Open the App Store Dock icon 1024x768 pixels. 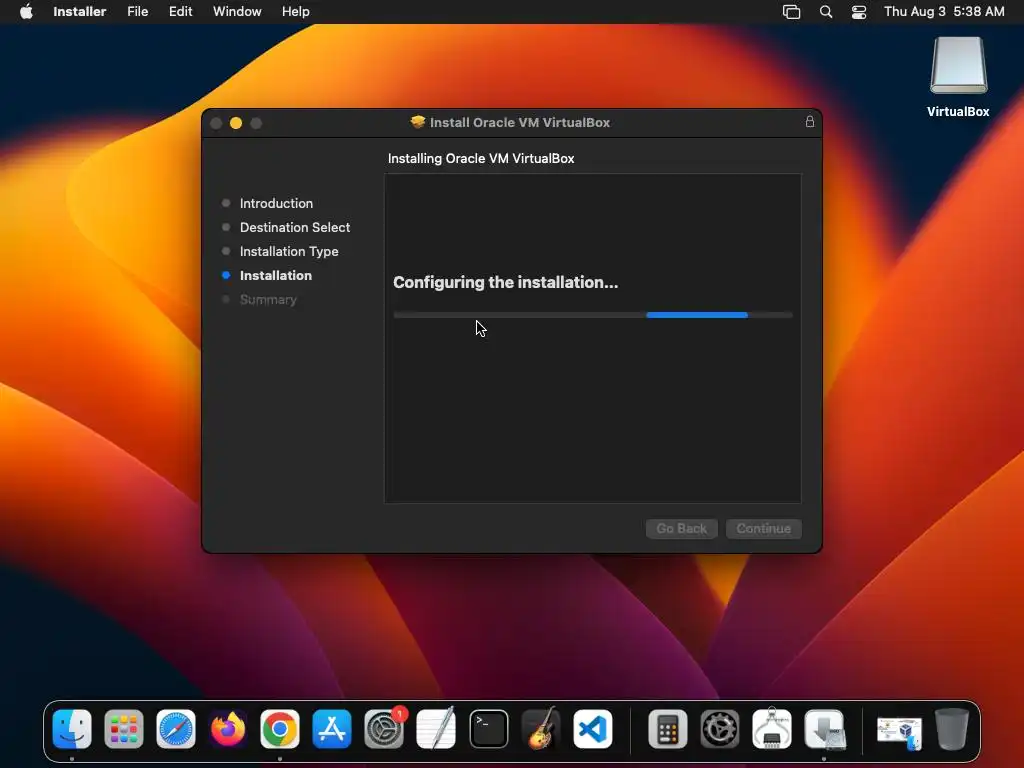[x=332, y=729]
